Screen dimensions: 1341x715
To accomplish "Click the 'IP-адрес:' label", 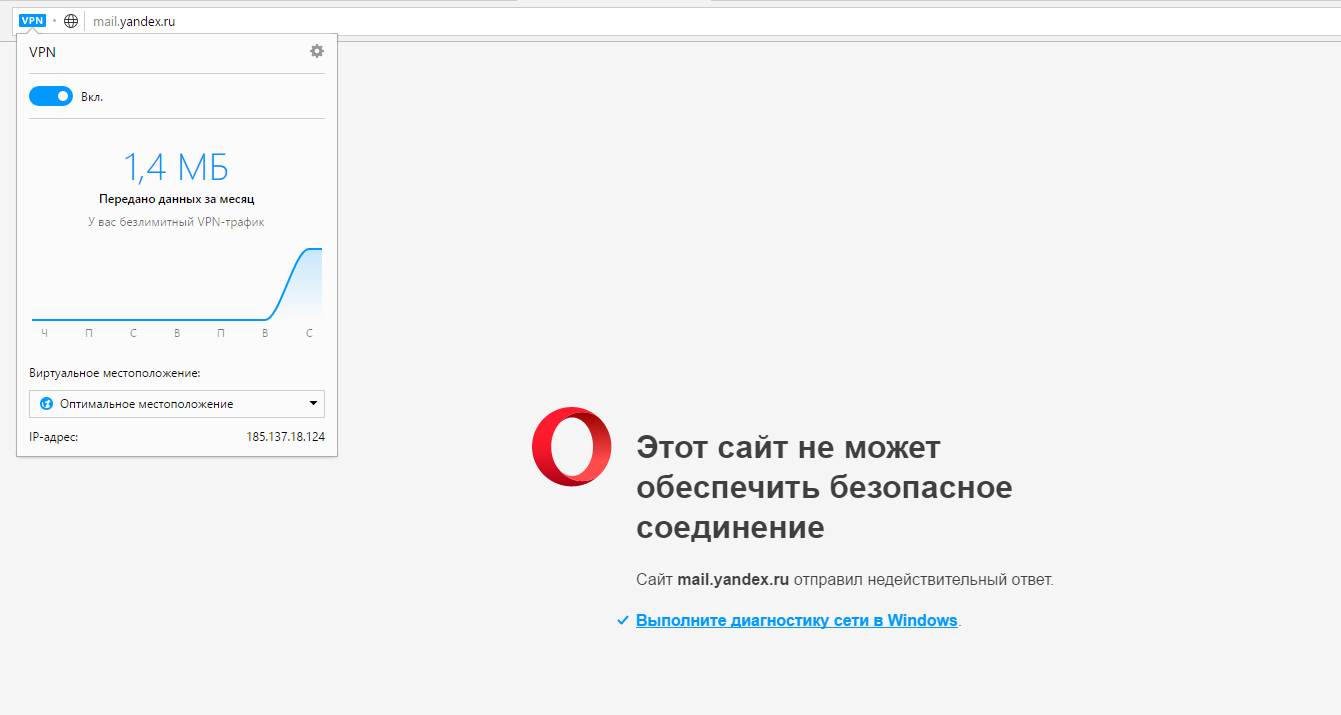I will (54, 437).
